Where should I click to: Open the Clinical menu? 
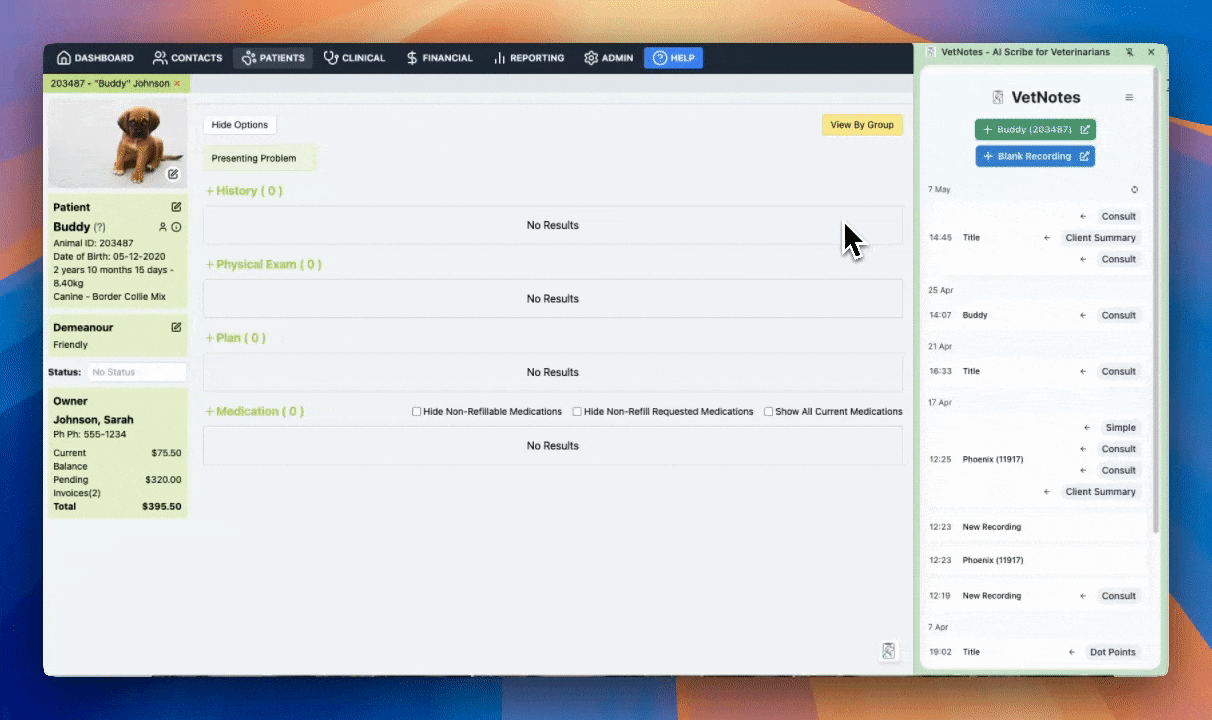[354, 58]
